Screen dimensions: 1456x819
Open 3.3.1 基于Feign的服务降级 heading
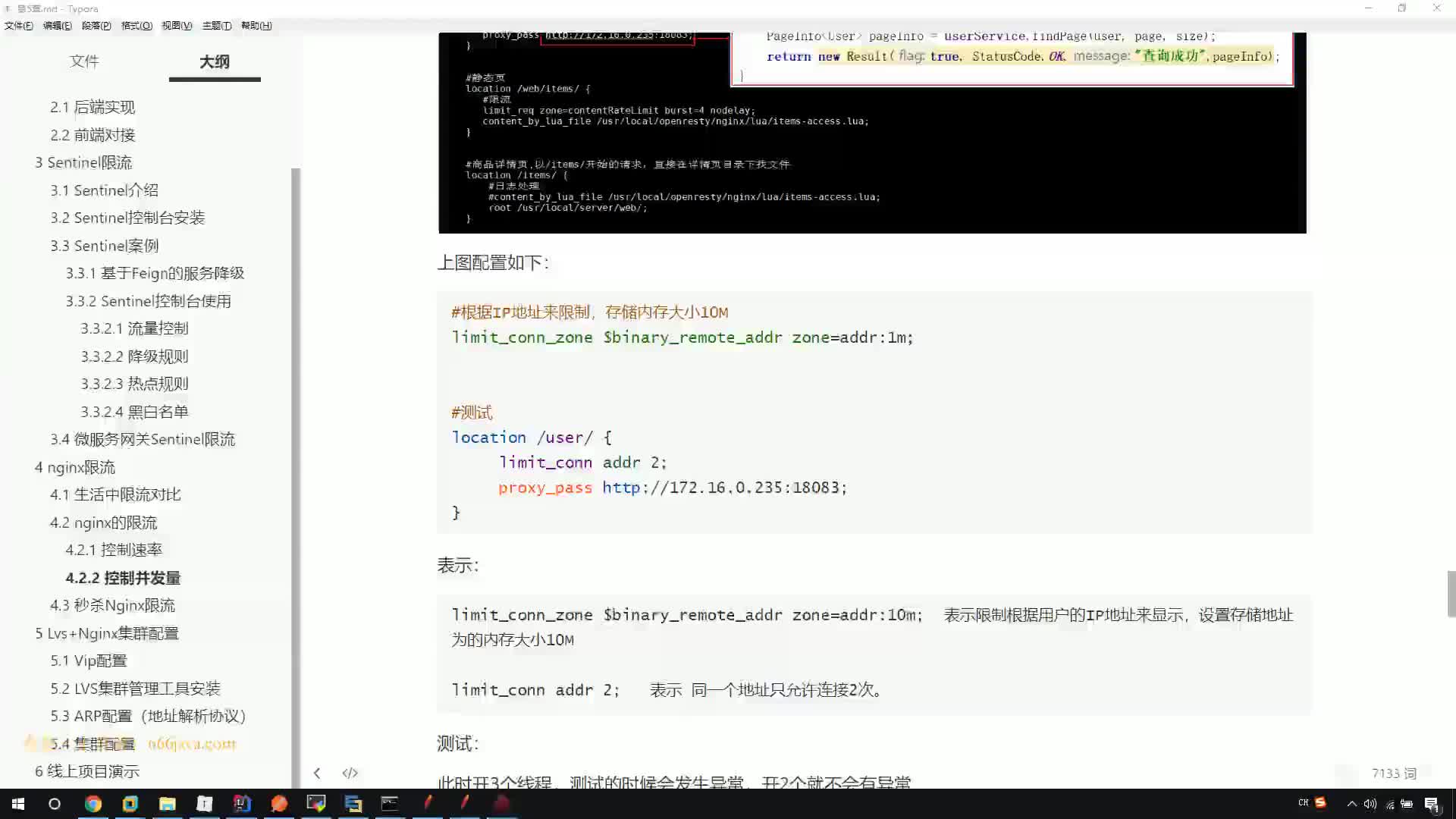155,273
